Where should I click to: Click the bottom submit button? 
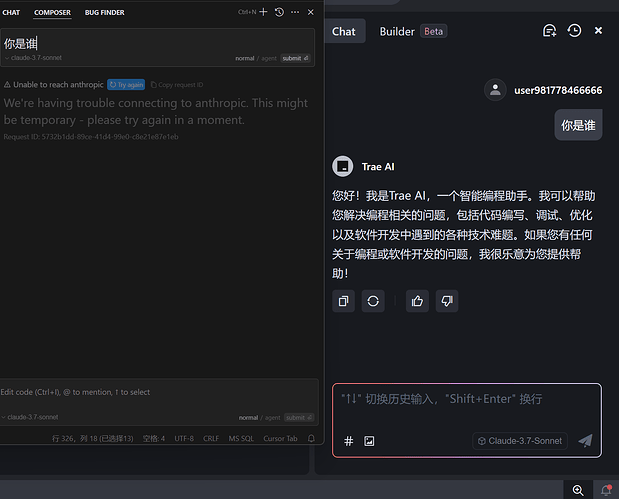tap(299, 418)
